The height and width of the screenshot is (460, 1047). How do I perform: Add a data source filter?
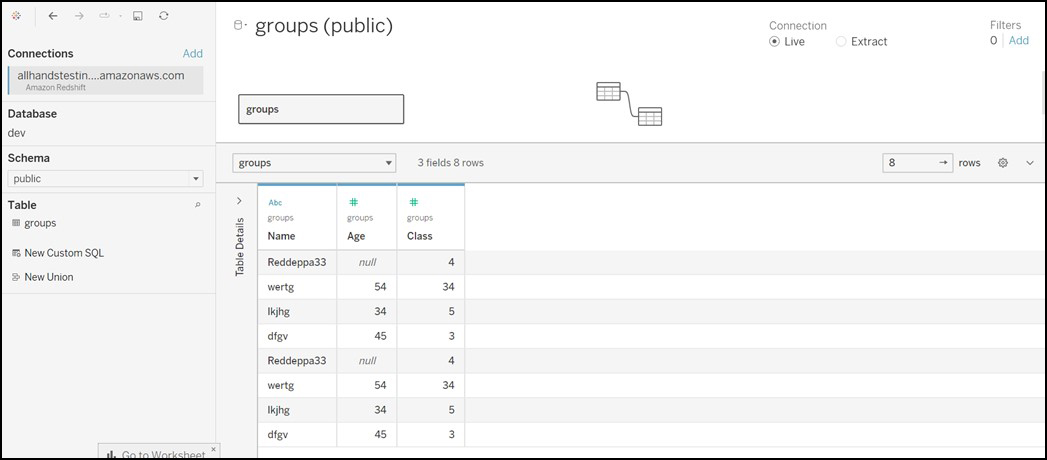[x=1018, y=41]
